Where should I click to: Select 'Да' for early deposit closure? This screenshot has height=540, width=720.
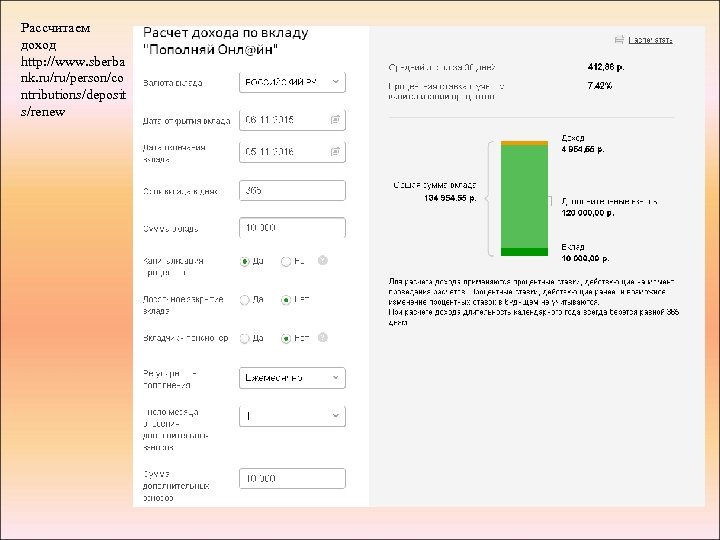tap(245, 300)
